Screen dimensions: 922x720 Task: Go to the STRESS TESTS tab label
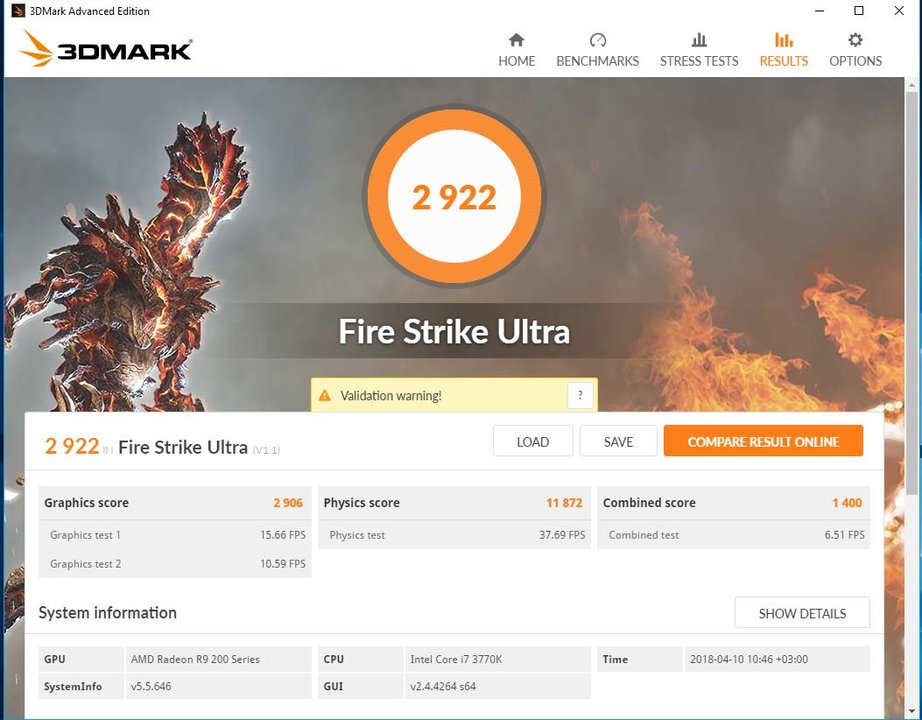pyautogui.click(x=699, y=61)
